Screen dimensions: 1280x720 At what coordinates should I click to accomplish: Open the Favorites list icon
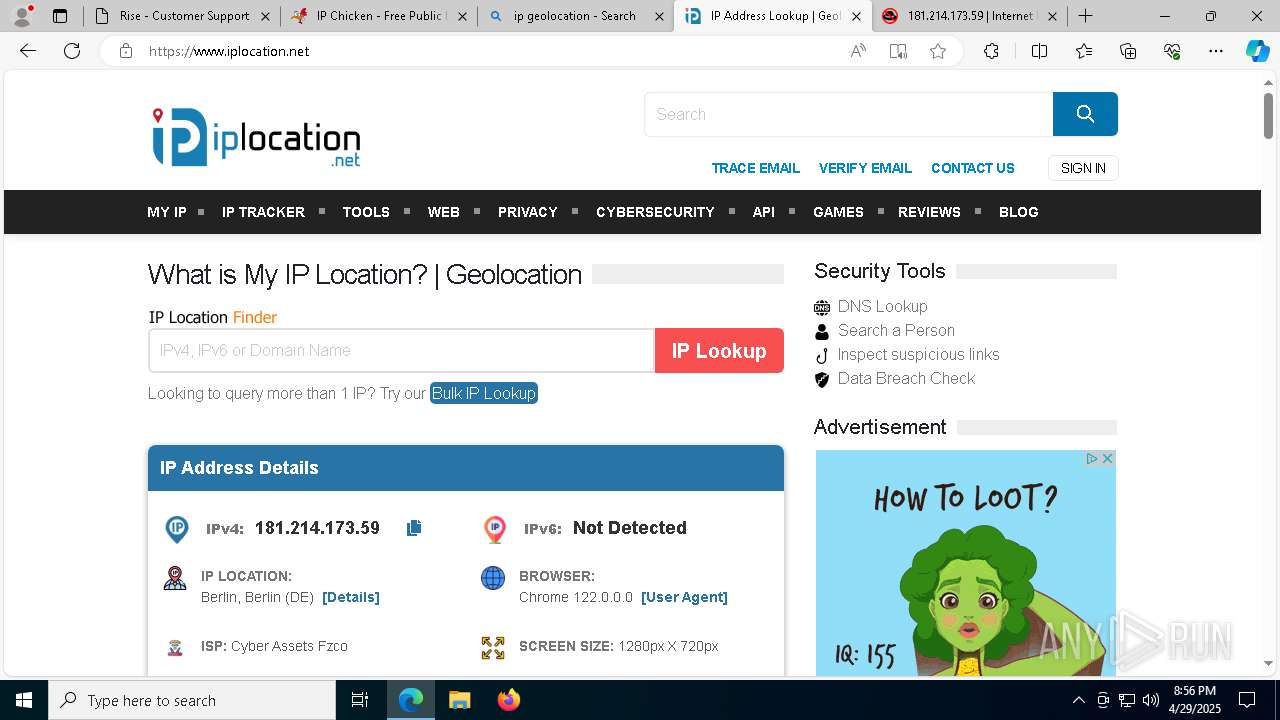pyautogui.click(x=1084, y=51)
